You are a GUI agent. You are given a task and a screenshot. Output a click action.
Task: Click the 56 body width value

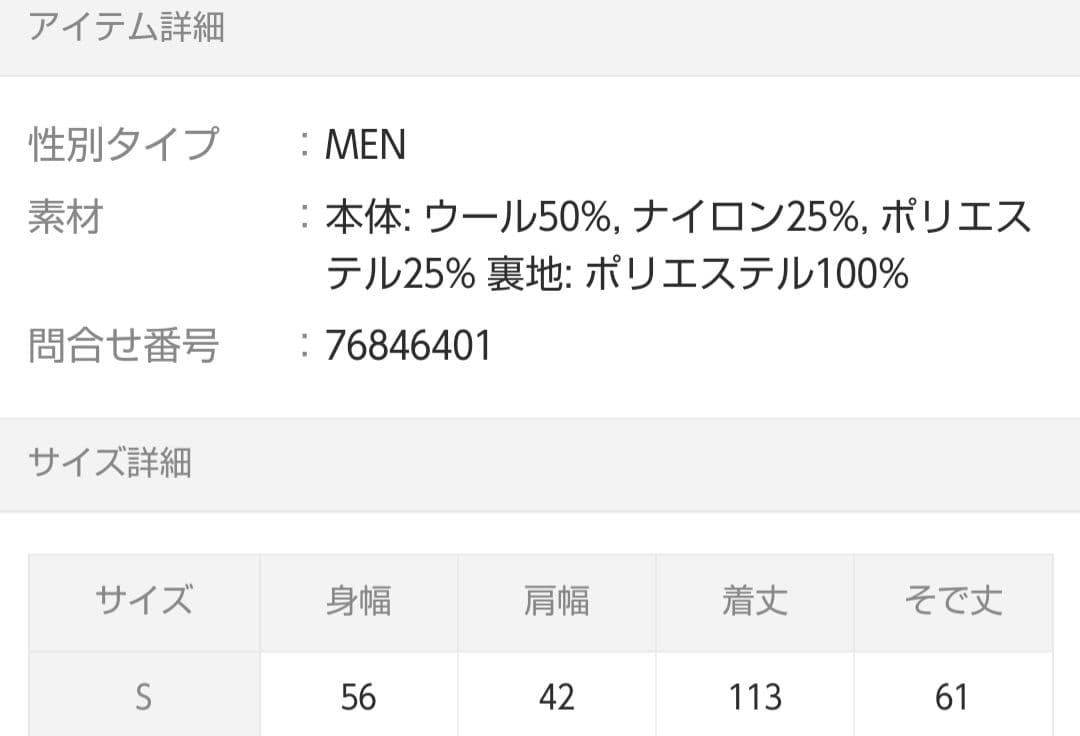(x=358, y=697)
